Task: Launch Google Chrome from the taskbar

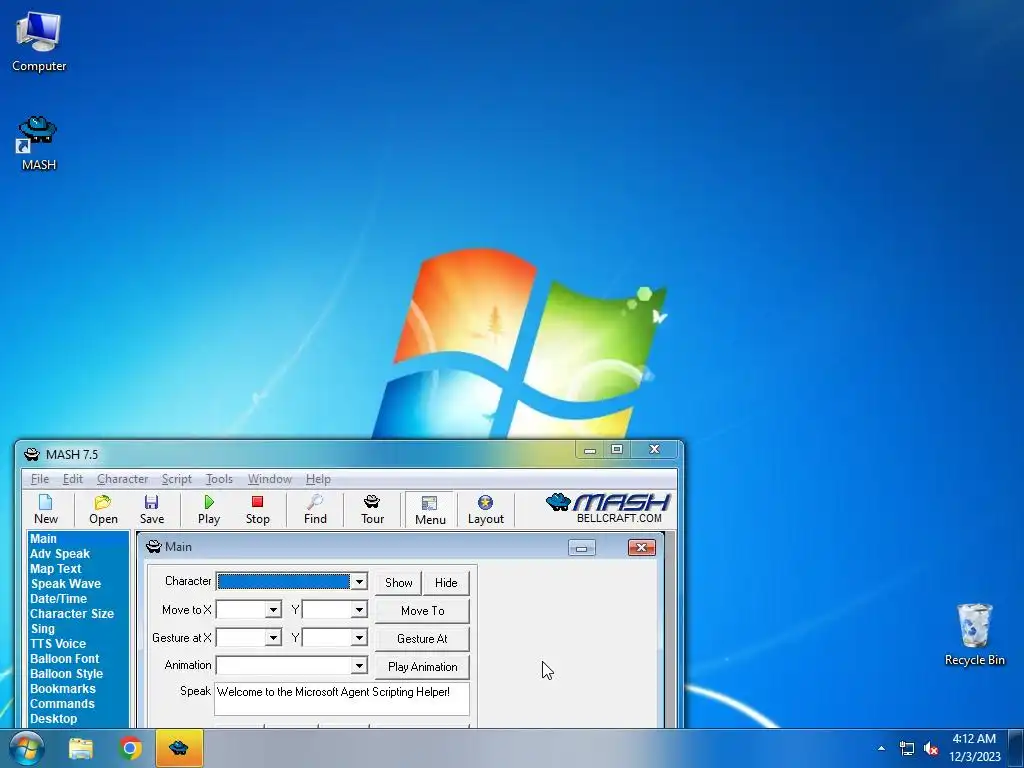Action: [x=130, y=748]
